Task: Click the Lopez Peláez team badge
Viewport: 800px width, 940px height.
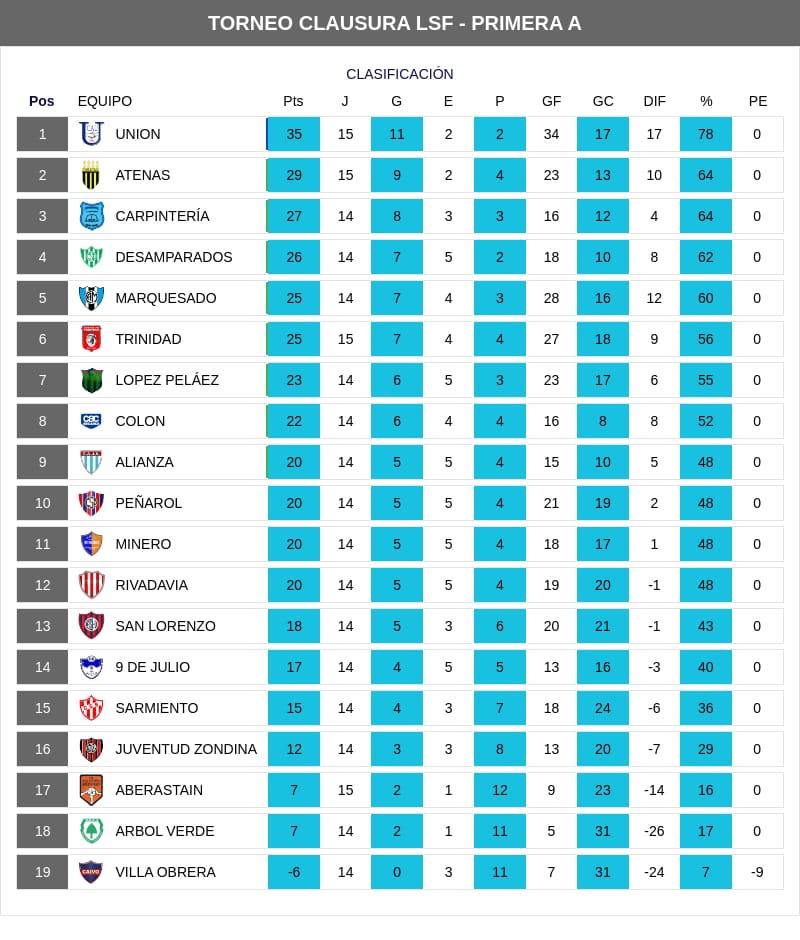Action: [92, 380]
